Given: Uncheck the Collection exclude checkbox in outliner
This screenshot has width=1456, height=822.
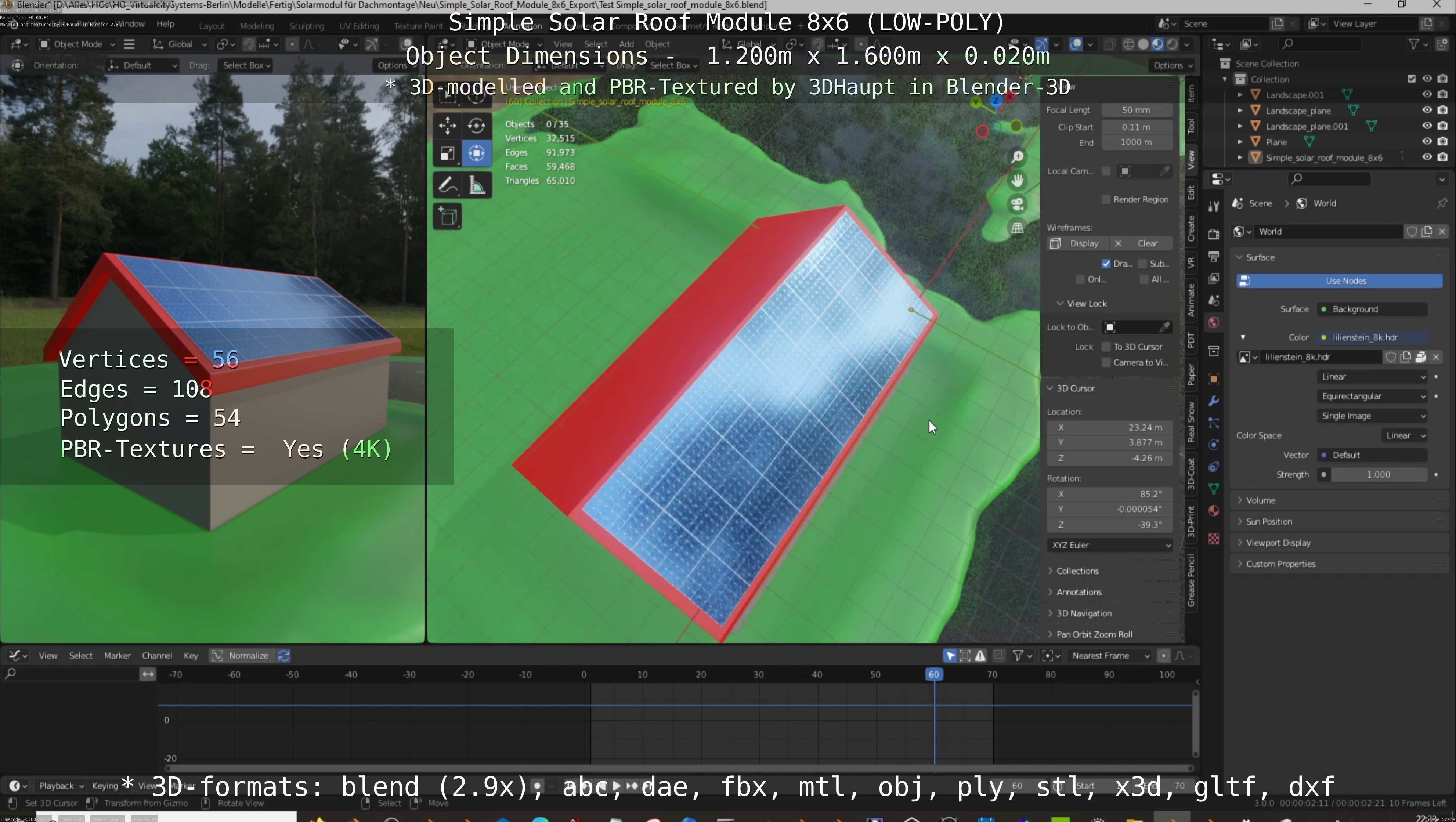Looking at the screenshot, I should pyautogui.click(x=1411, y=79).
